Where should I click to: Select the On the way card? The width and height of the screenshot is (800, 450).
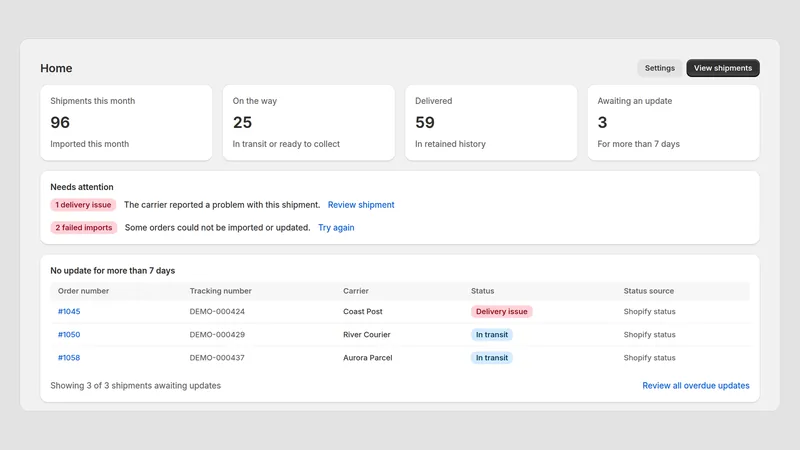(309, 122)
